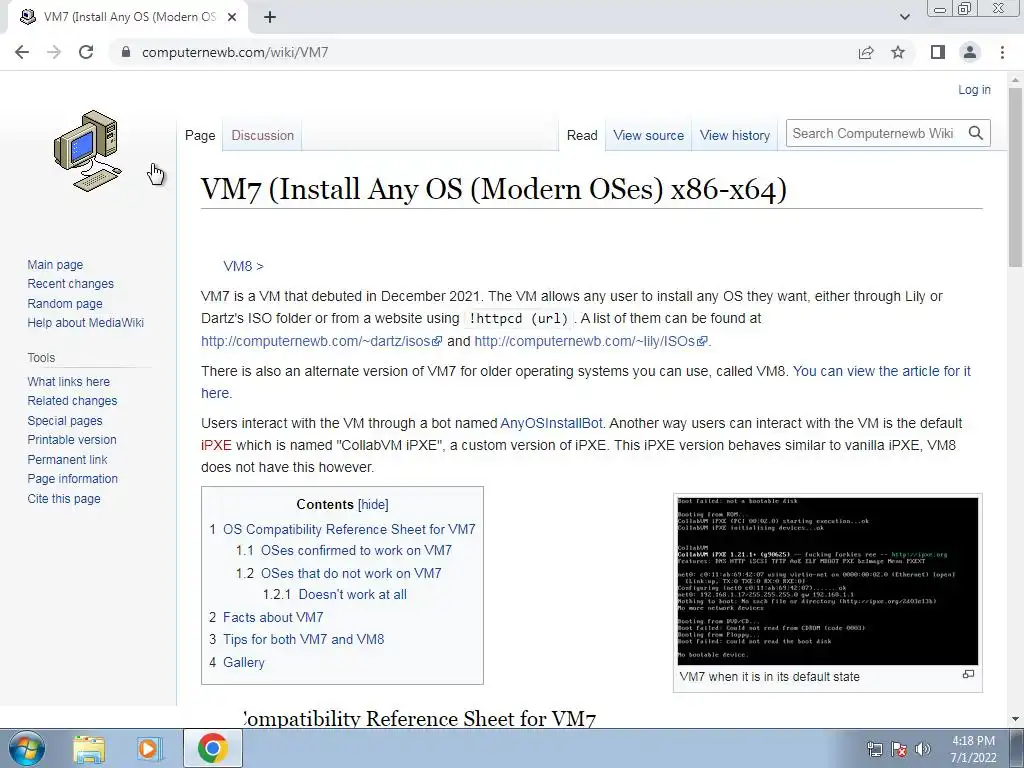1024x768 pixels.
Task: Jump to OSes confirmed to work on VM7
Action: [357, 551]
